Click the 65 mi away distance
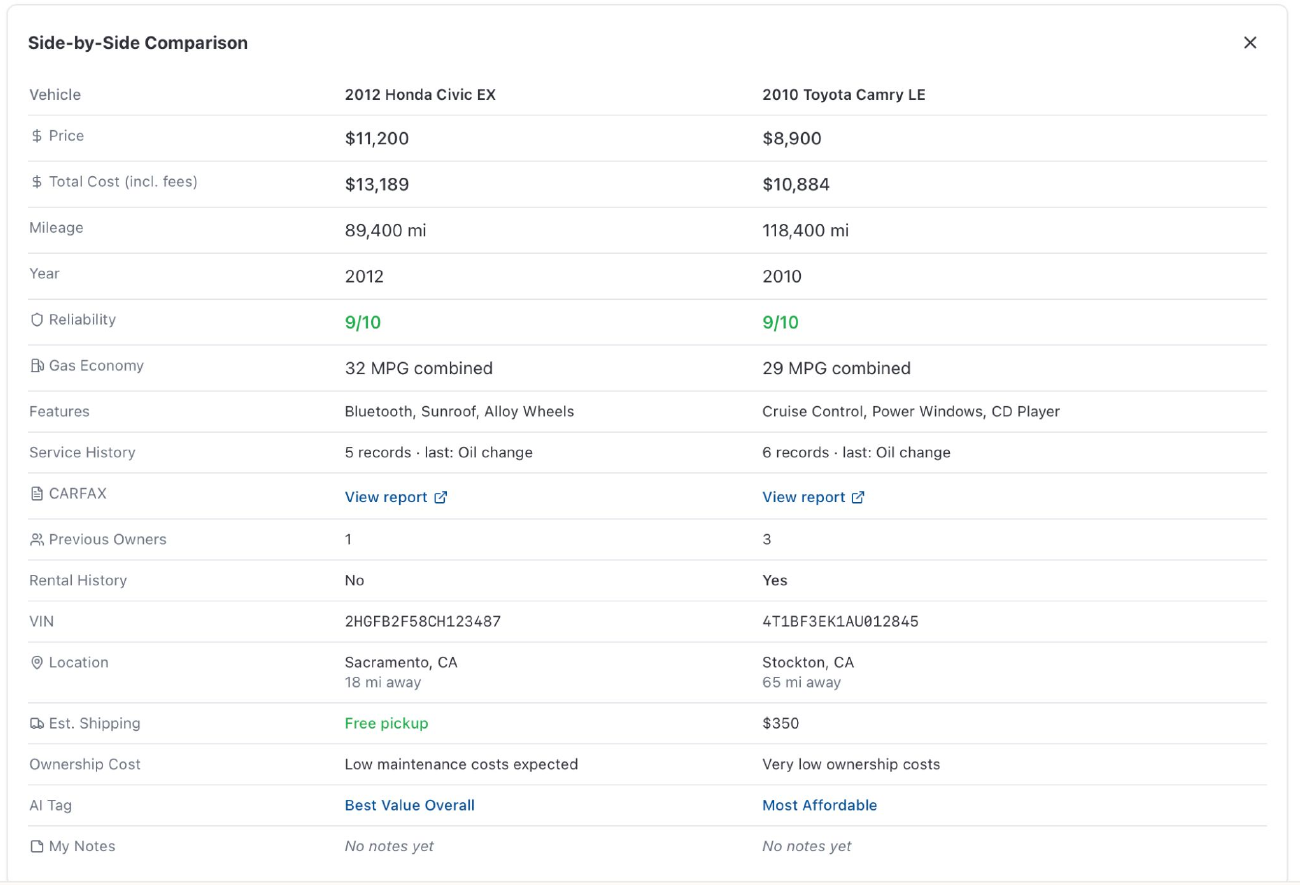Screen dimensions: 1300x885 tap(802, 682)
